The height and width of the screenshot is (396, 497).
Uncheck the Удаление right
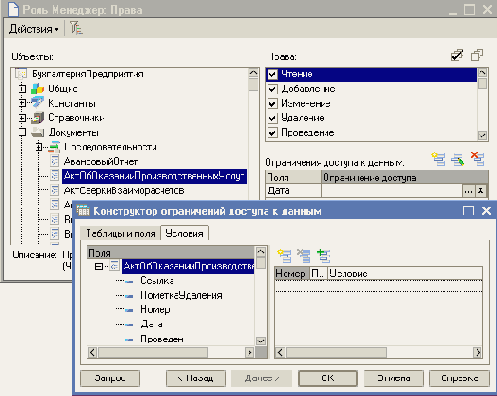pos(273,118)
